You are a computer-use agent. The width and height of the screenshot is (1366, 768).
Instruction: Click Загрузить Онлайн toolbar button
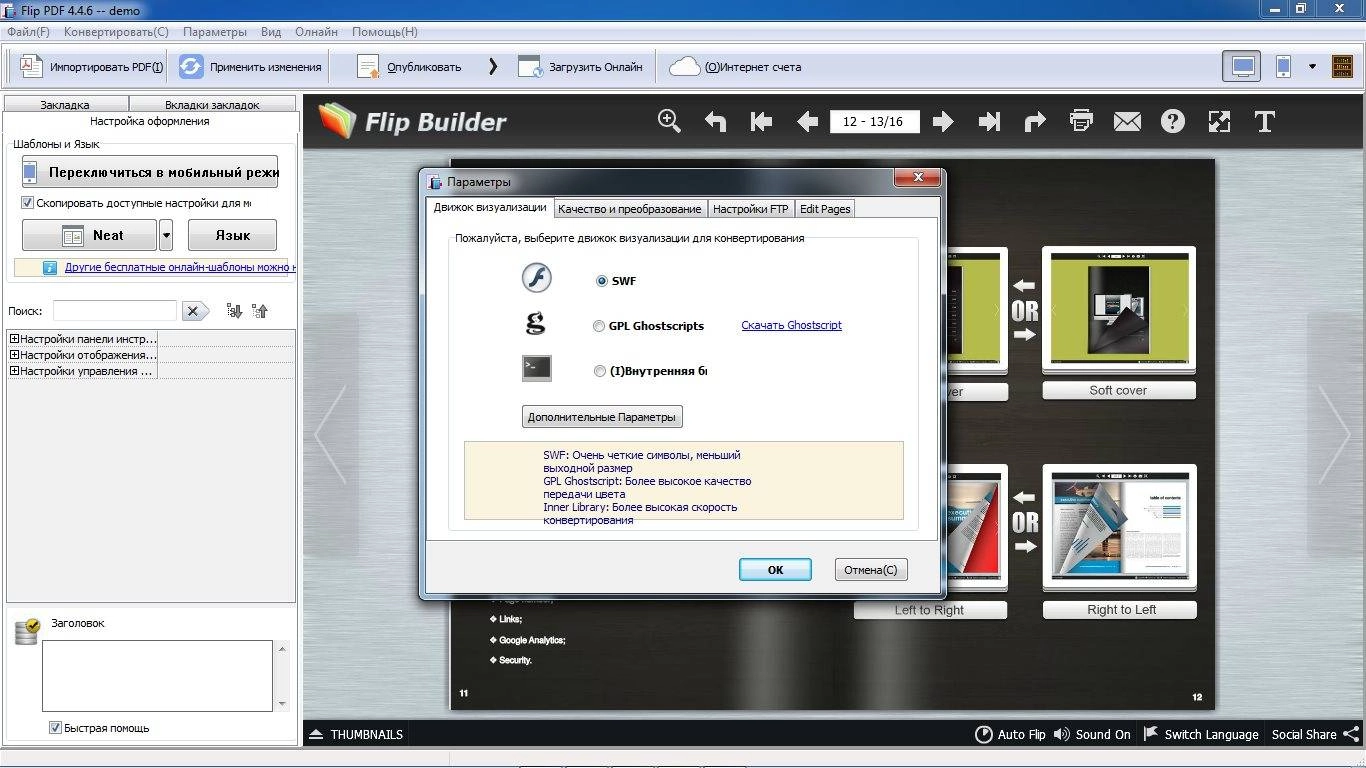point(581,67)
